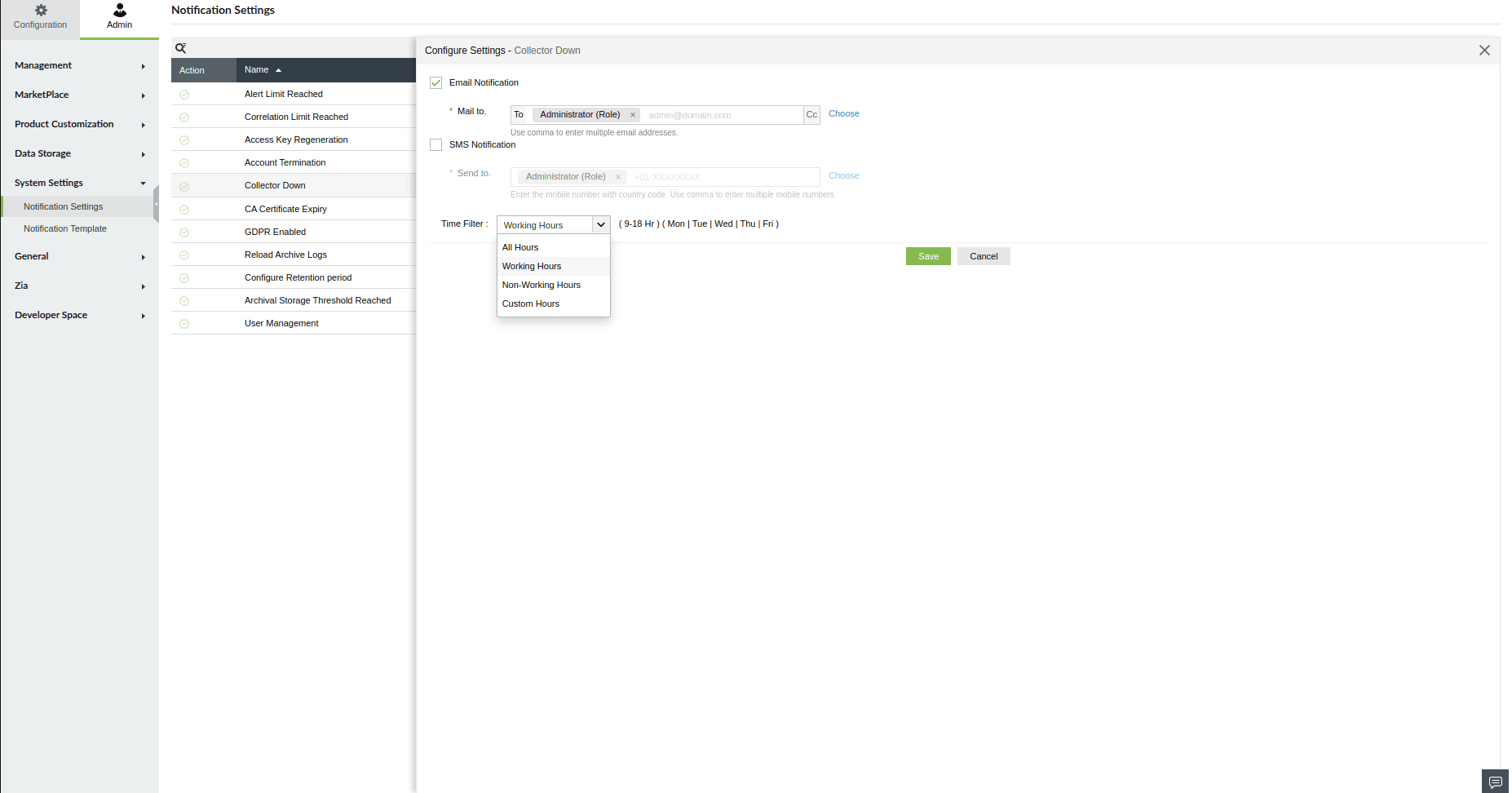Screen dimensions: 1512x793
Task: Cancel the configuration changes
Action: click(984, 256)
